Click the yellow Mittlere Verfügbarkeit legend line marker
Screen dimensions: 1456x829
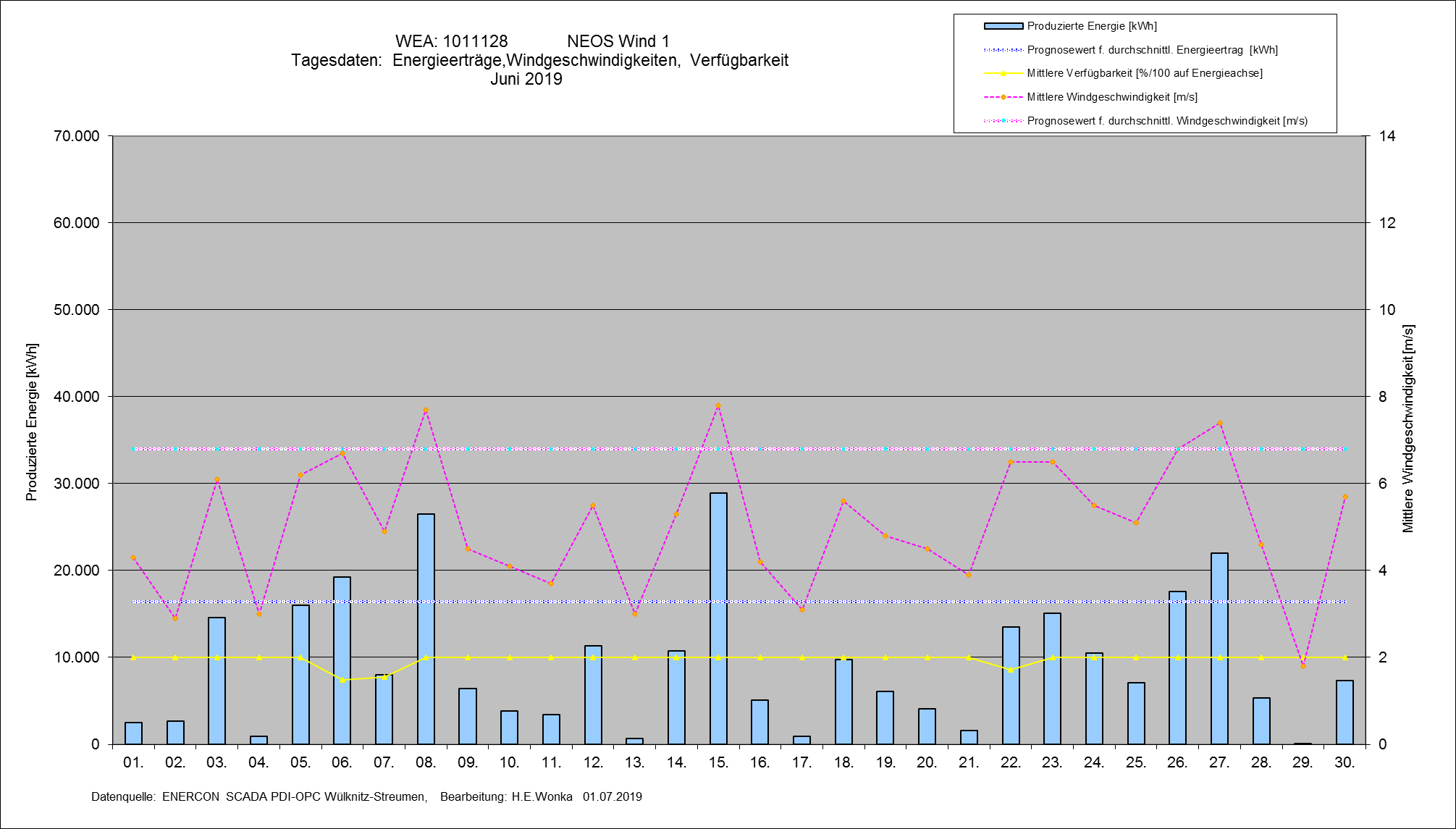(x=1003, y=73)
